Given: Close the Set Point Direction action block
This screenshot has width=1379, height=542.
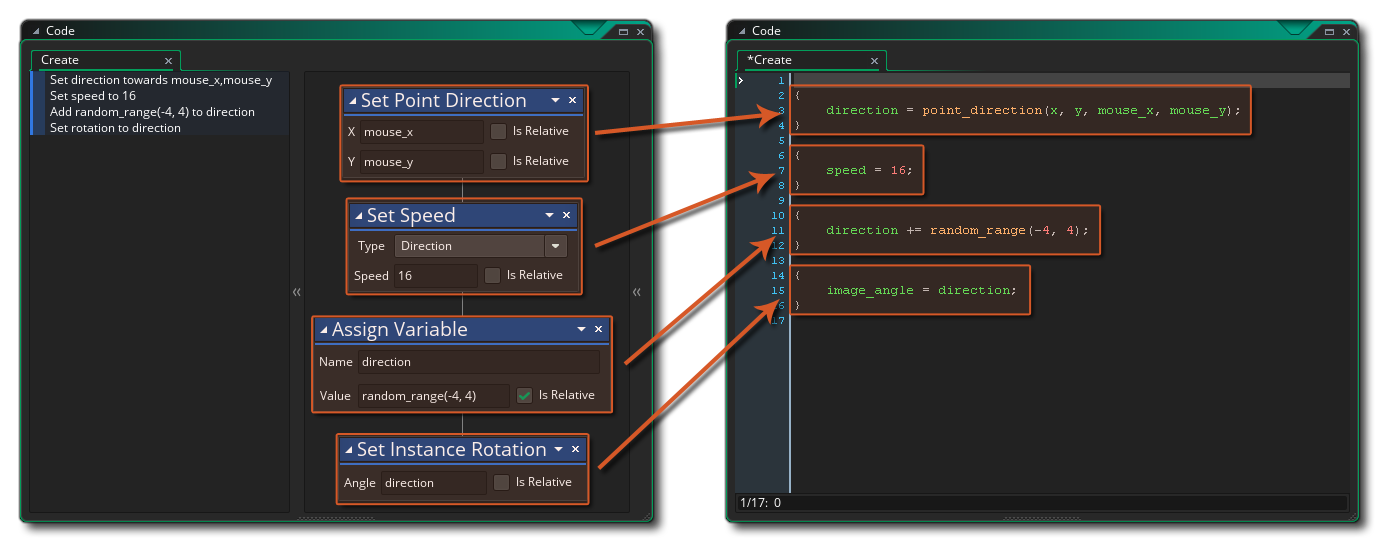Looking at the screenshot, I should point(572,100).
